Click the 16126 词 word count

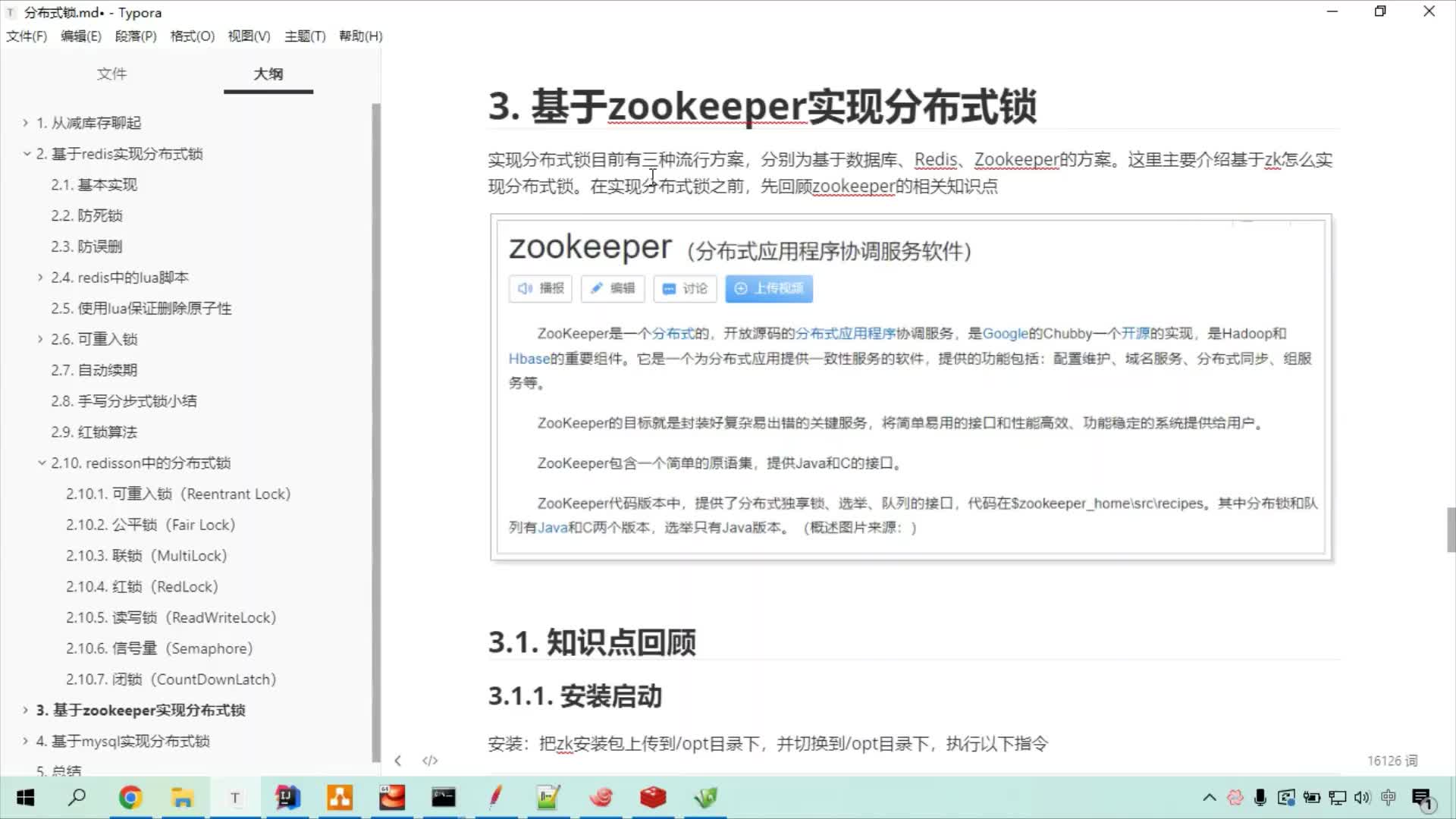coord(1392,761)
